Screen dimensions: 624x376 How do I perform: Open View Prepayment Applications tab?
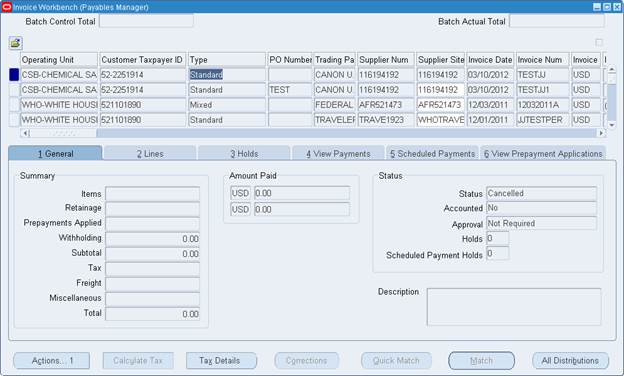click(x=543, y=154)
